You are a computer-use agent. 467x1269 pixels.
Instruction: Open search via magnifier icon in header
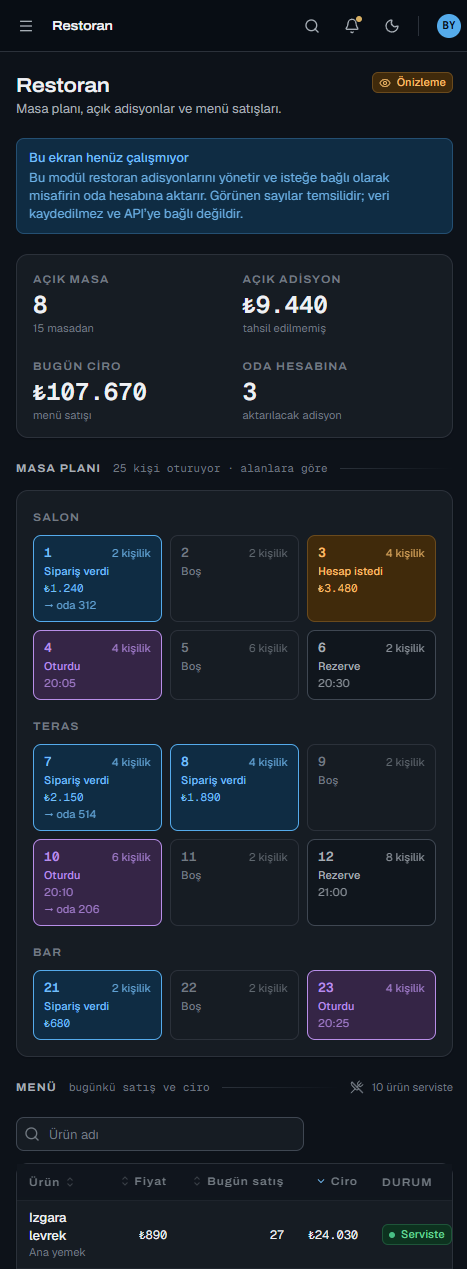point(312,26)
